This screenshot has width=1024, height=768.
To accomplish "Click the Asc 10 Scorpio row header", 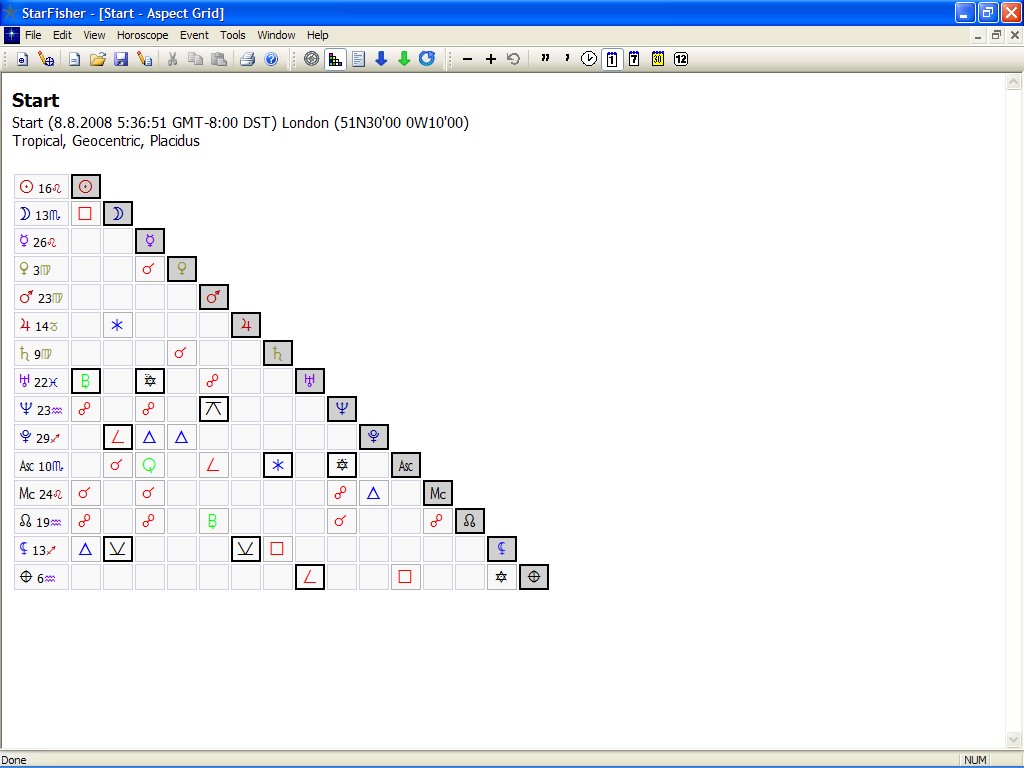I will point(41,466).
